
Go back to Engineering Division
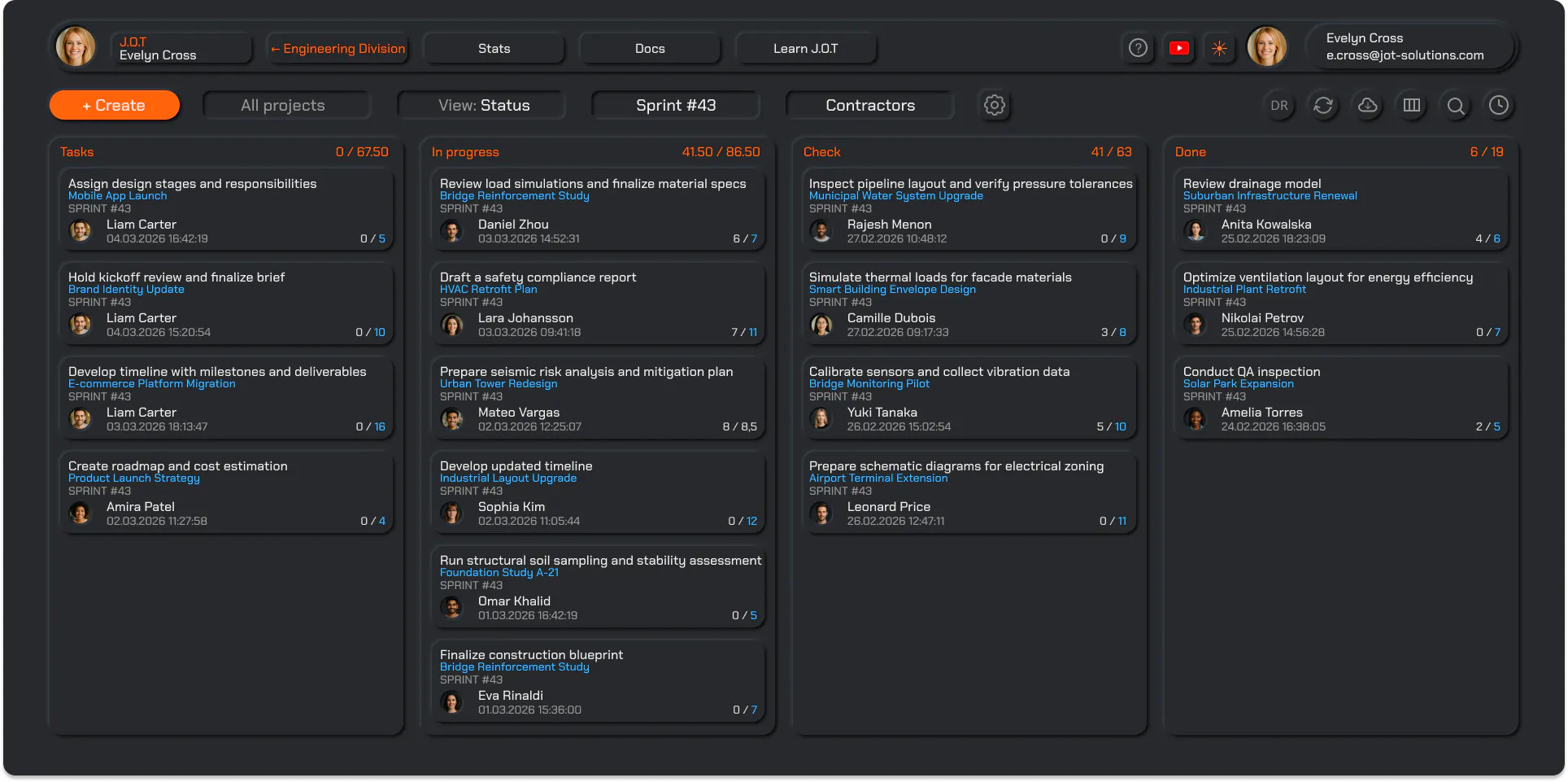[338, 48]
